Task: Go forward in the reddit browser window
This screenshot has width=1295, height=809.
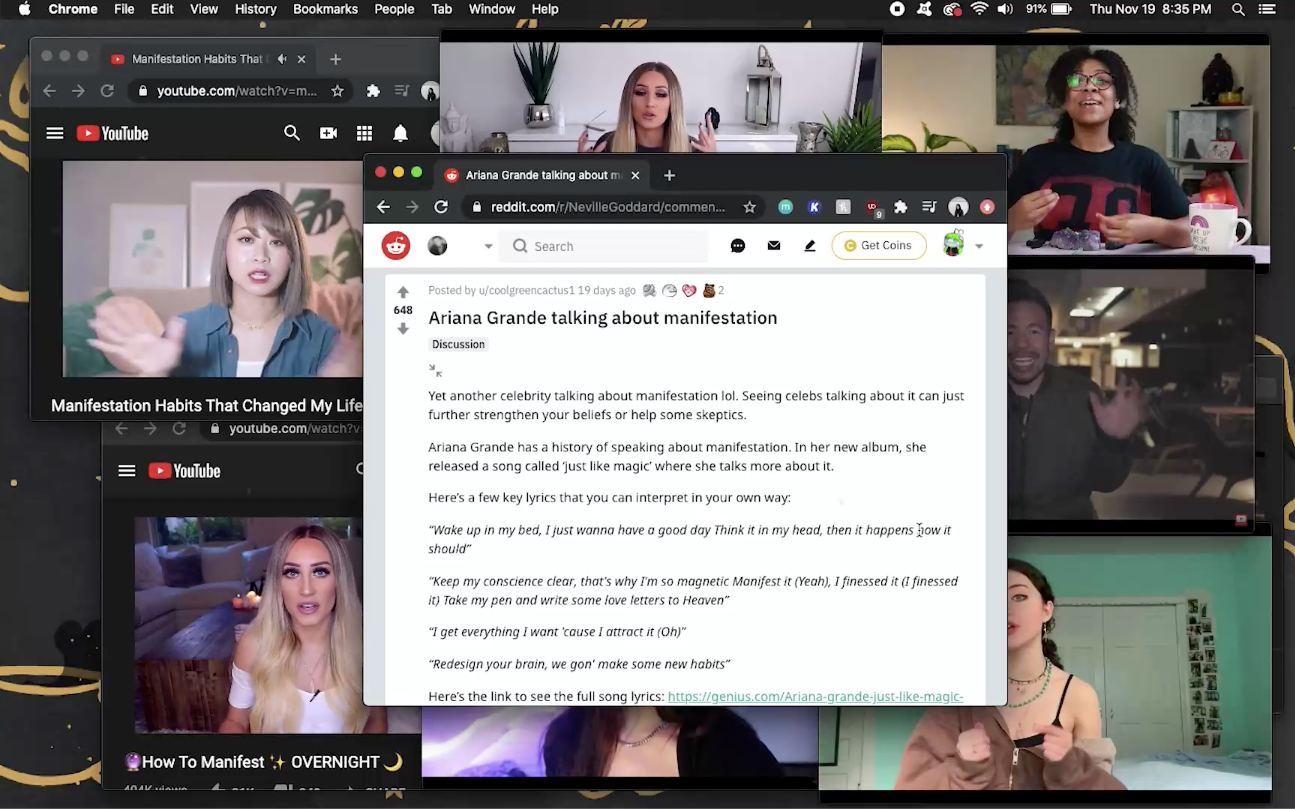Action: pyautogui.click(x=412, y=207)
